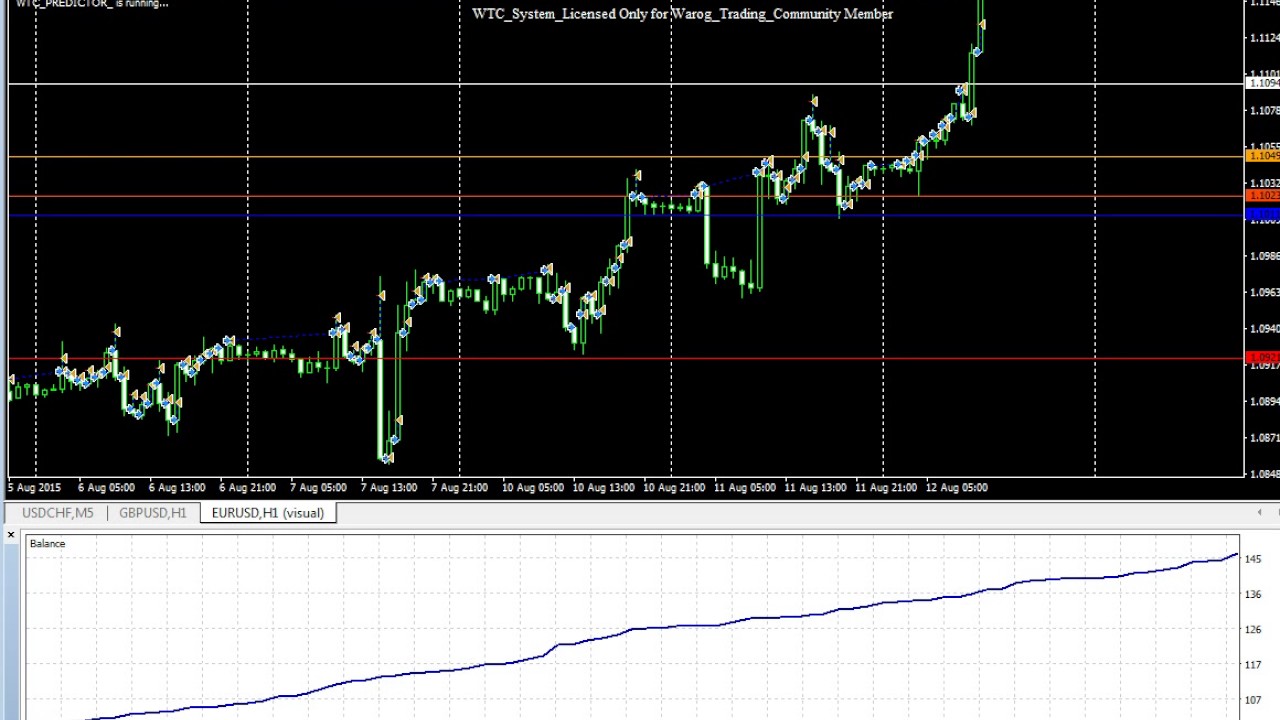Click the WTC_System license text on chart
This screenshot has width=1280, height=720.
(x=683, y=14)
